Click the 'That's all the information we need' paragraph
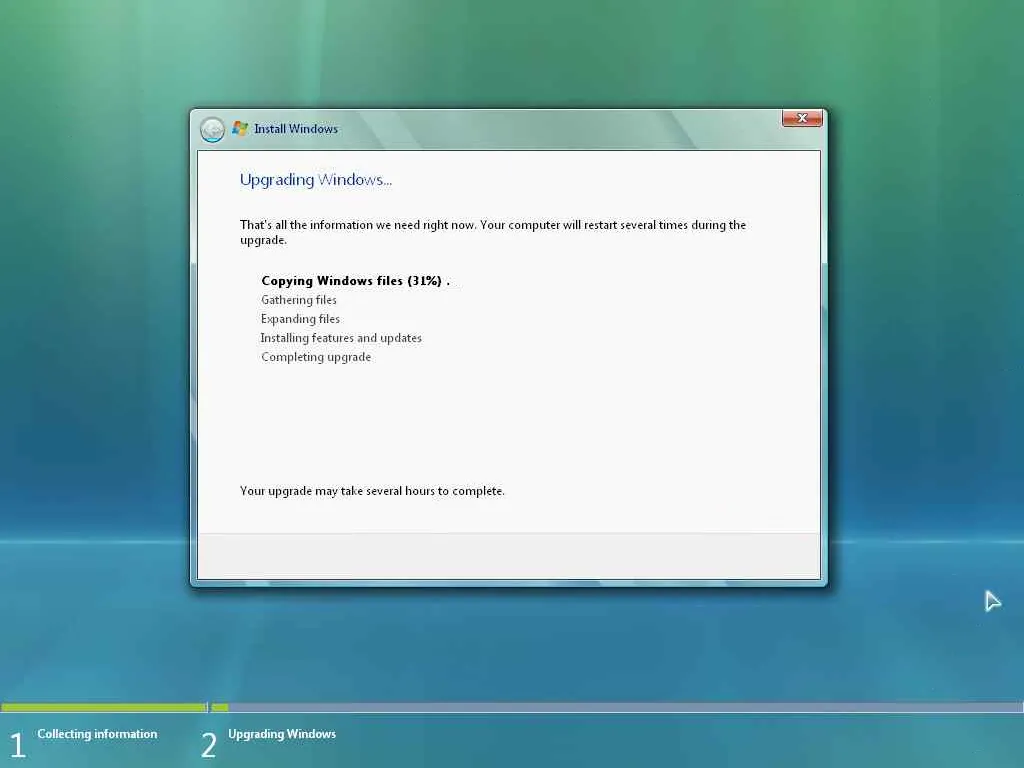This screenshot has width=1024, height=768. click(x=493, y=232)
